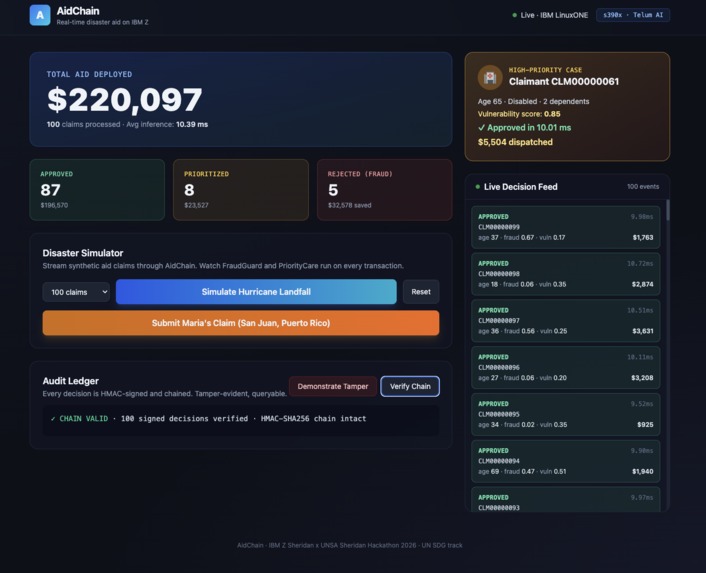Click the s390x Telum AI badge

tap(633, 15)
